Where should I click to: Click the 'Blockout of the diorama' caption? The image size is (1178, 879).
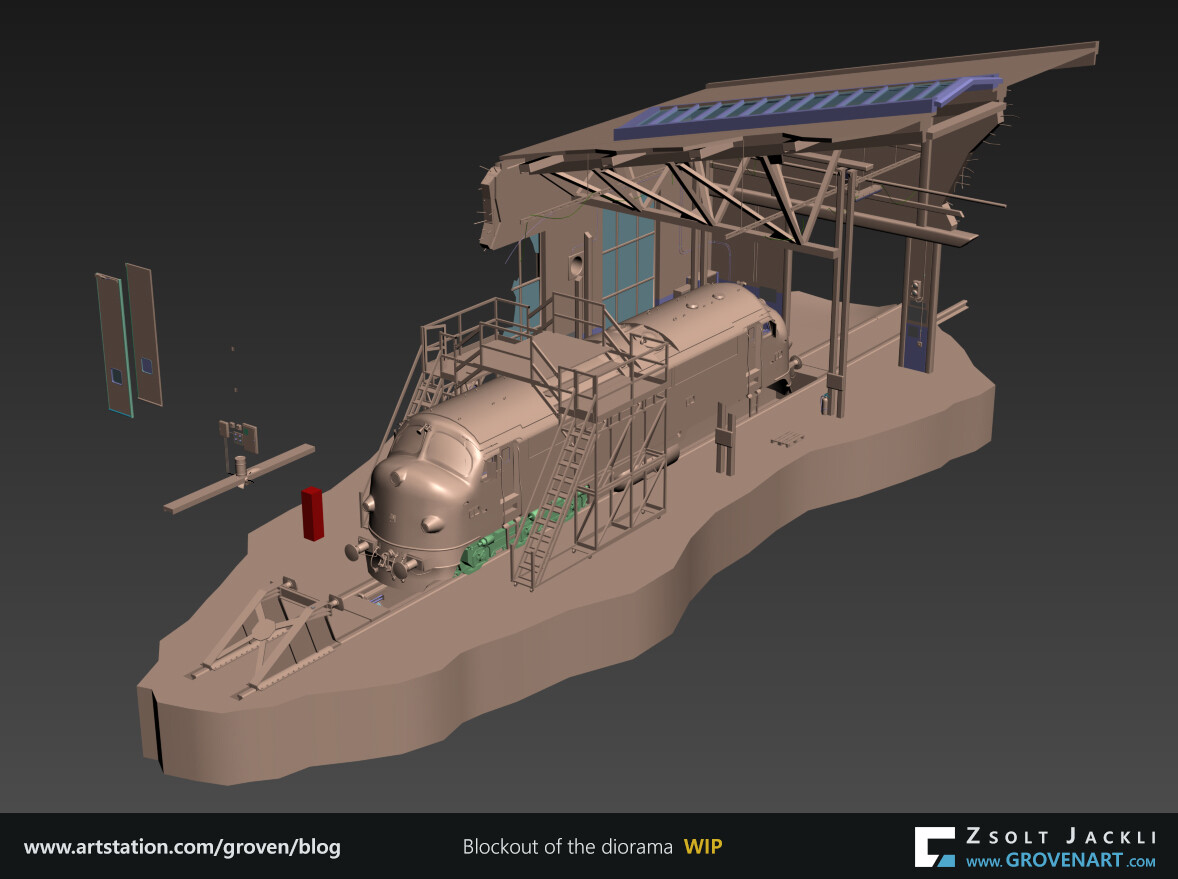(567, 847)
